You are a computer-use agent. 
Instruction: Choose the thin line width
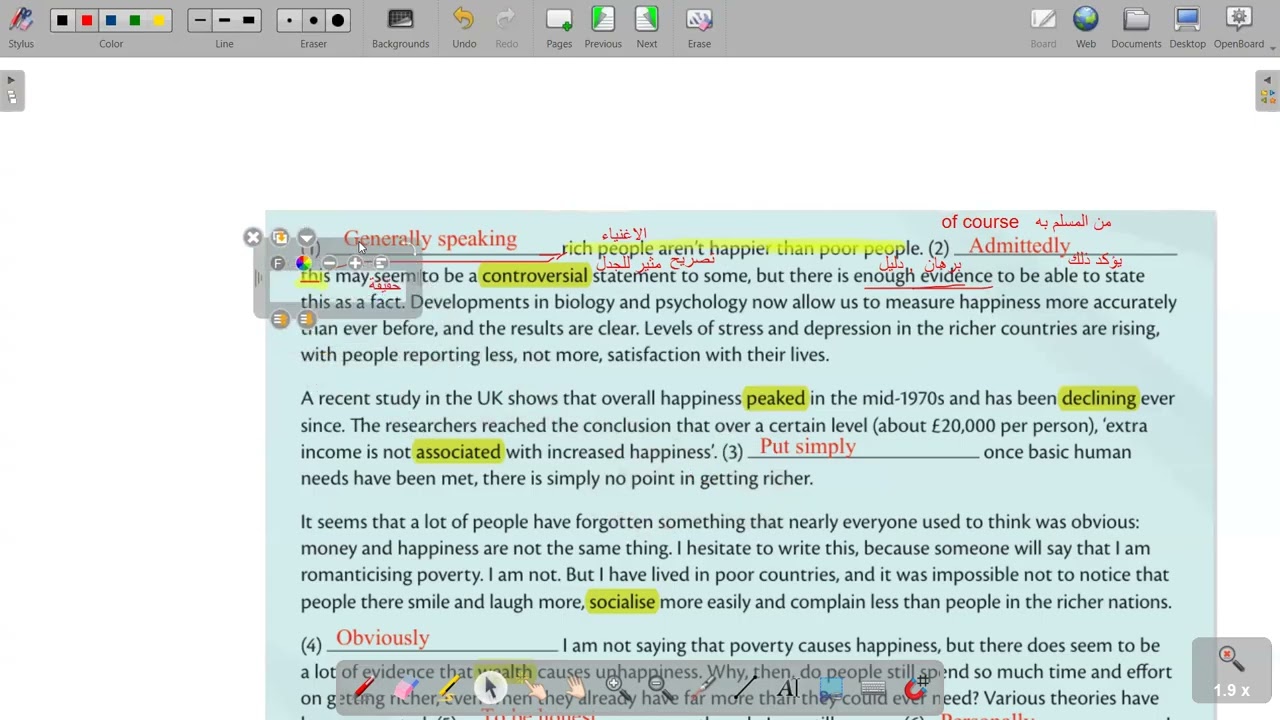tap(200, 20)
